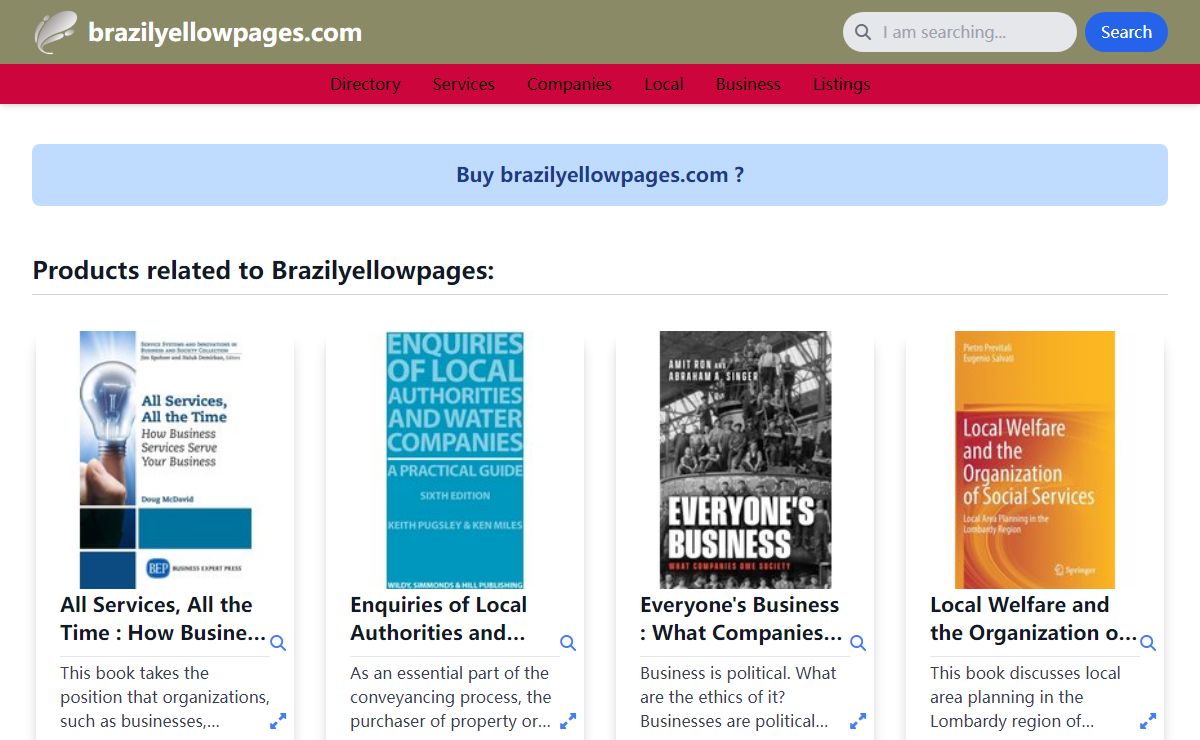Click magnifier icon beside Local Welfare title

[x=1148, y=643]
